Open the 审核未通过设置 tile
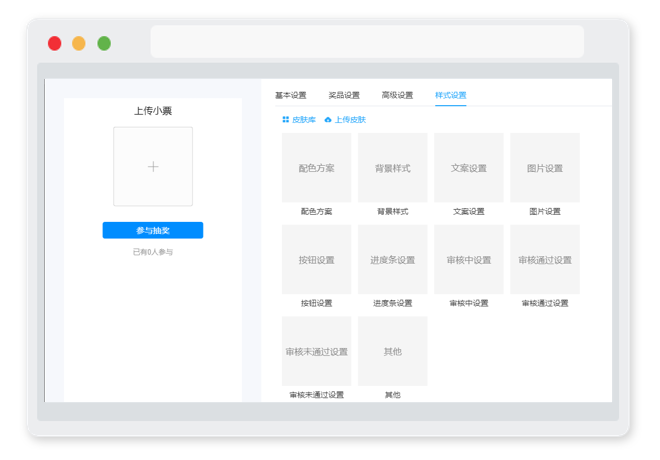The height and width of the screenshot is (460, 660). coord(317,351)
